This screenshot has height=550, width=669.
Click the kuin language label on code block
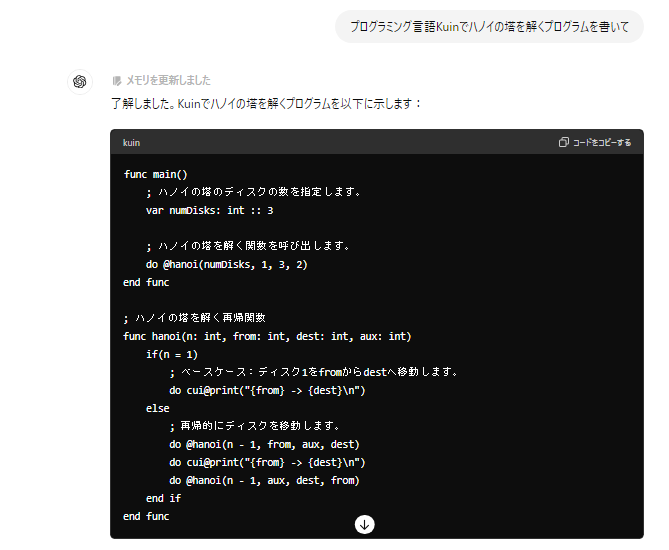click(131, 143)
